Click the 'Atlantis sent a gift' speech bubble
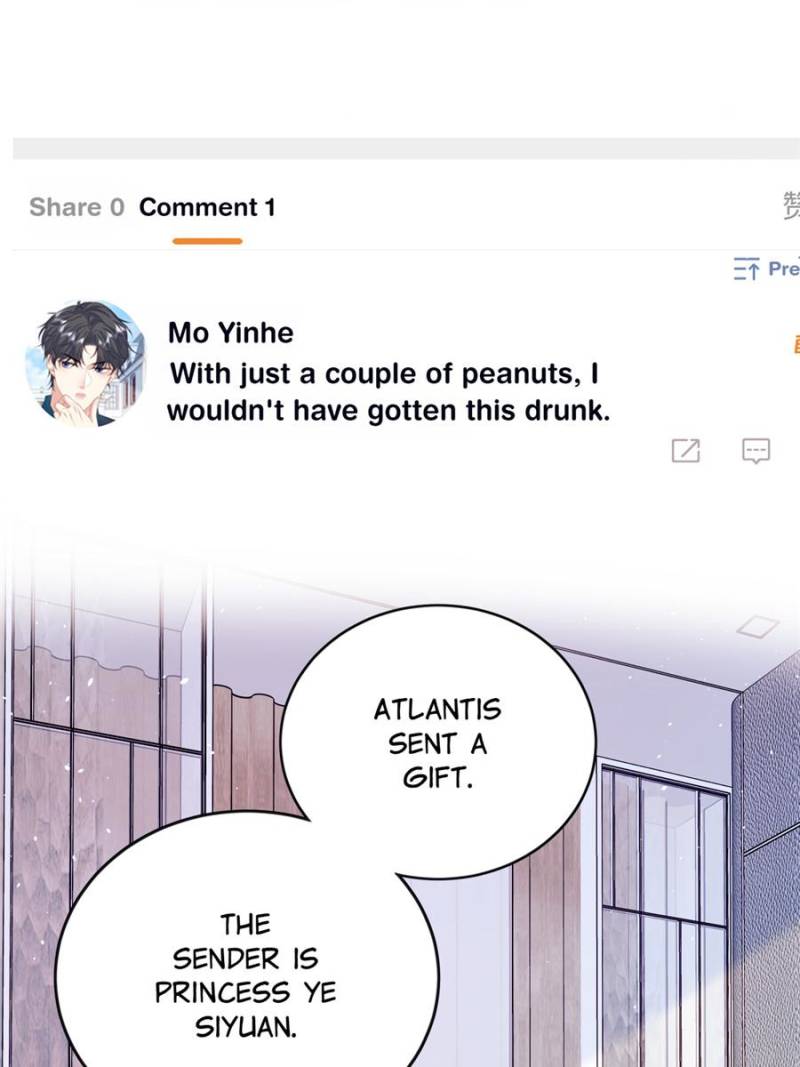800x1067 pixels. pos(438,741)
